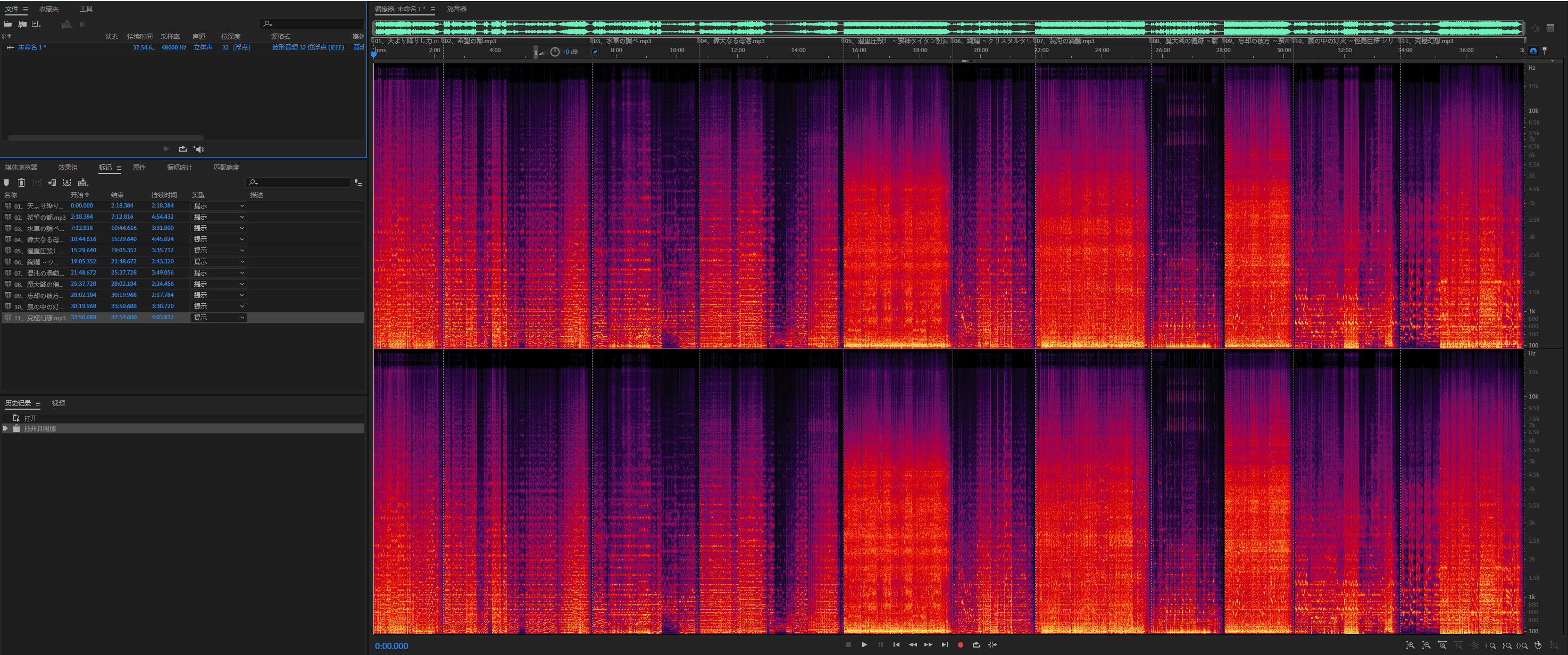
Task: Toggle auto-play speaker icon in Files panel
Action: (x=199, y=149)
